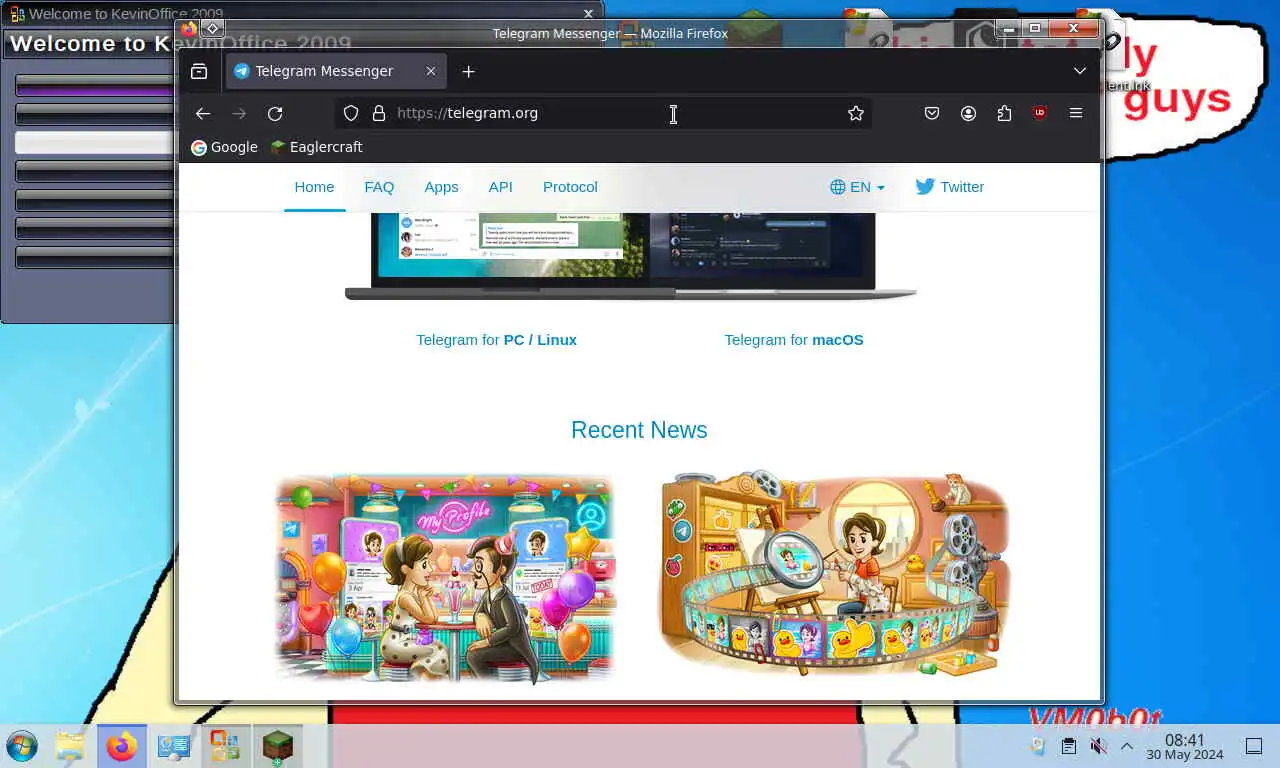Click the Firefox taskbar icon

pyautogui.click(x=122, y=746)
